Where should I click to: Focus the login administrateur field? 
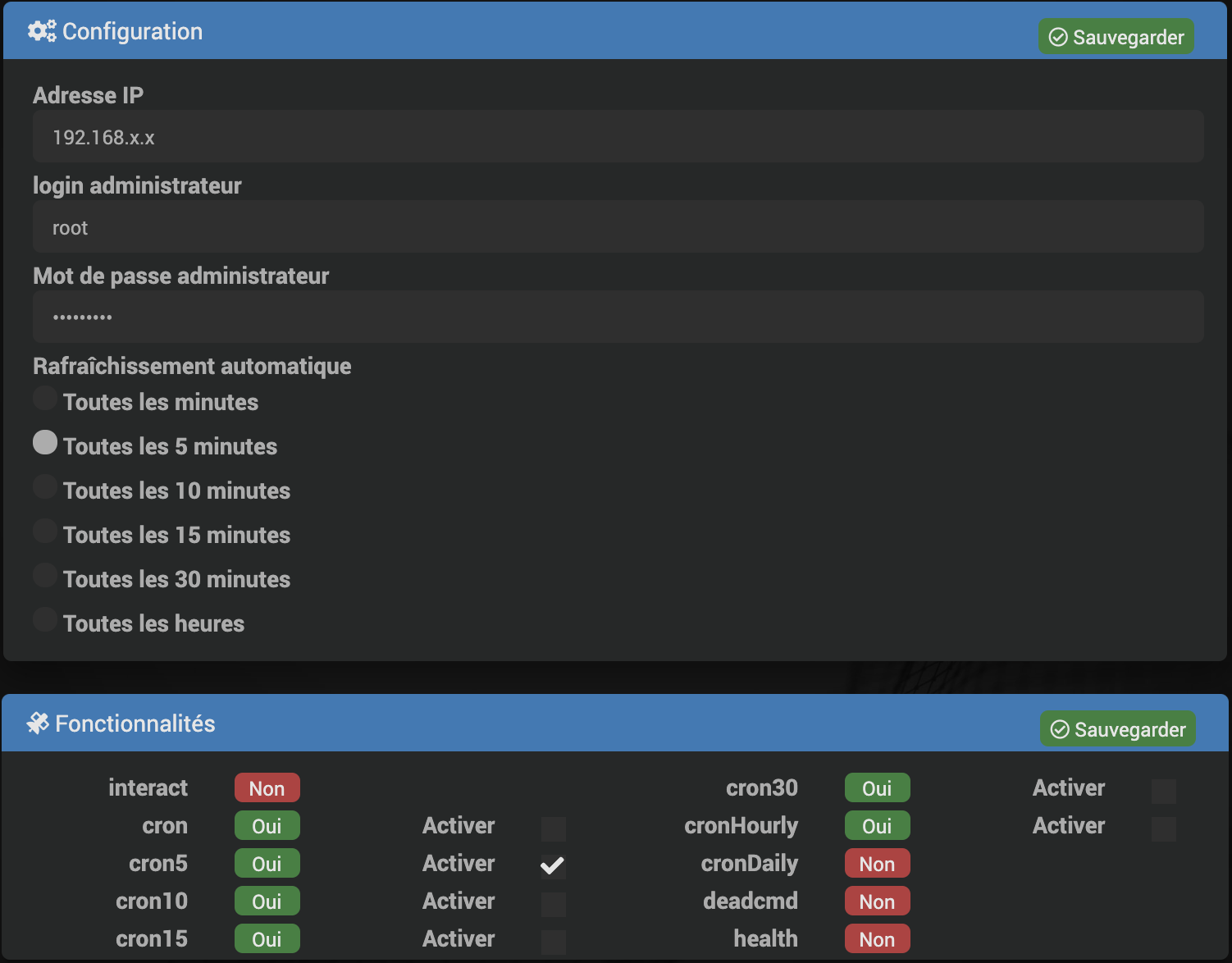pyautogui.click(x=618, y=227)
